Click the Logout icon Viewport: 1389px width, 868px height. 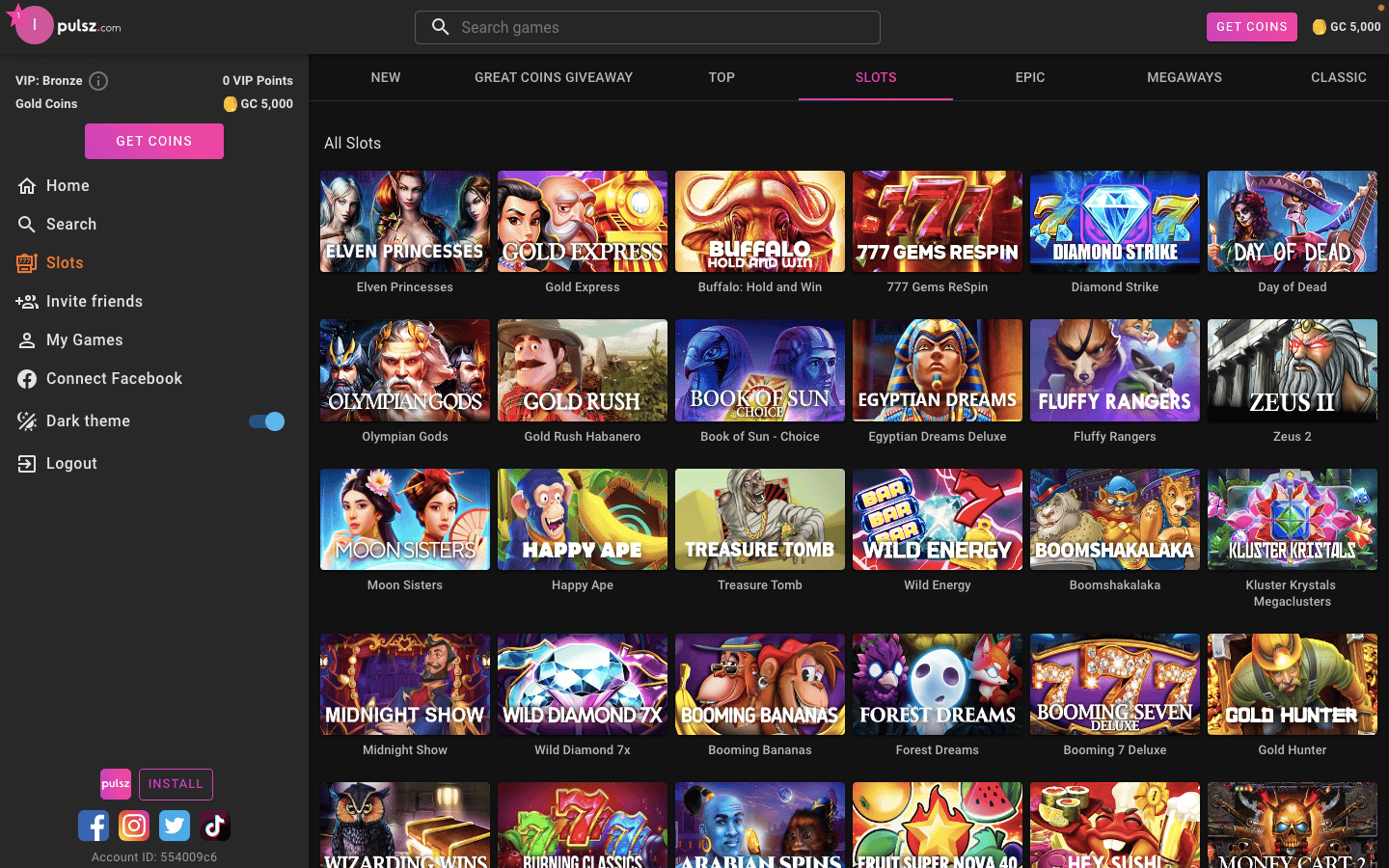coord(26,463)
